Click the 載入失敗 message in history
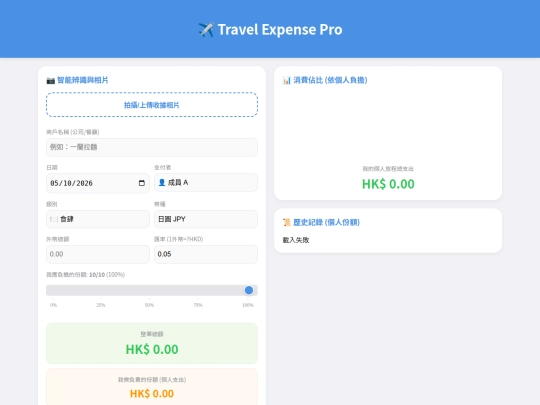The height and width of the screenshot is (405, 540). point(296,240)
